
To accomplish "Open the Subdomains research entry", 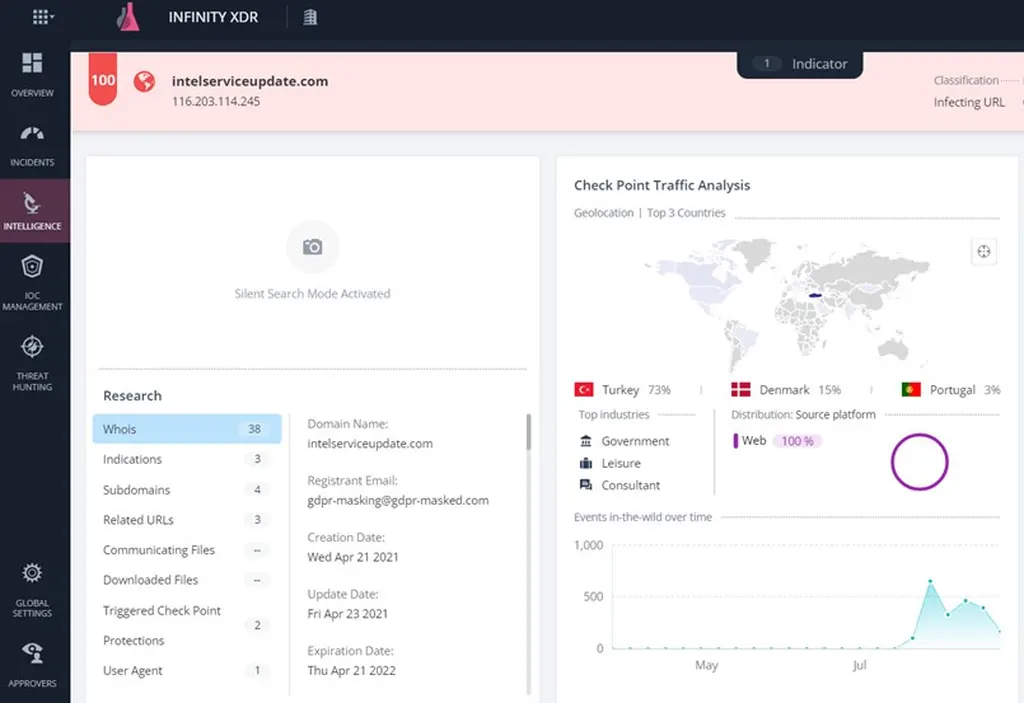I will (187, 489).
